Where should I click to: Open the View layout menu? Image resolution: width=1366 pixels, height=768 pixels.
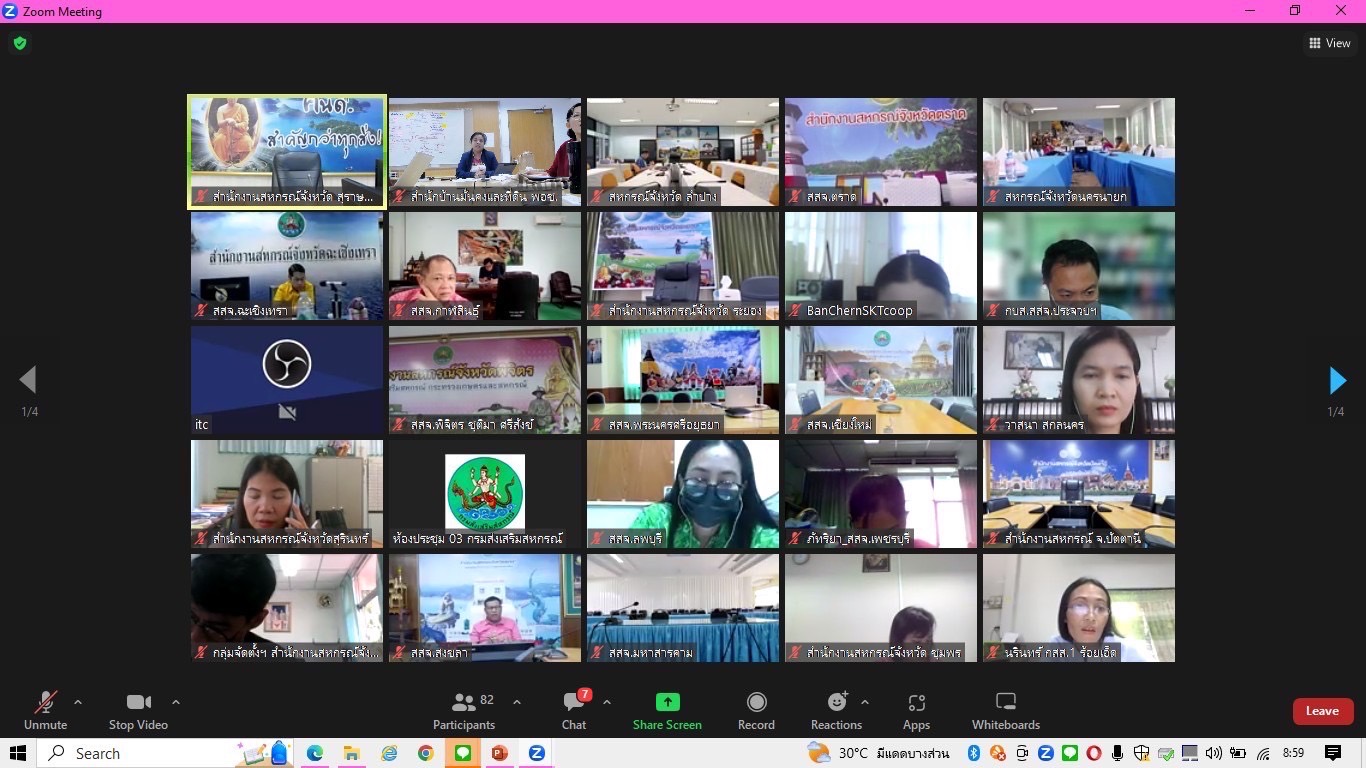[1329, 43]
